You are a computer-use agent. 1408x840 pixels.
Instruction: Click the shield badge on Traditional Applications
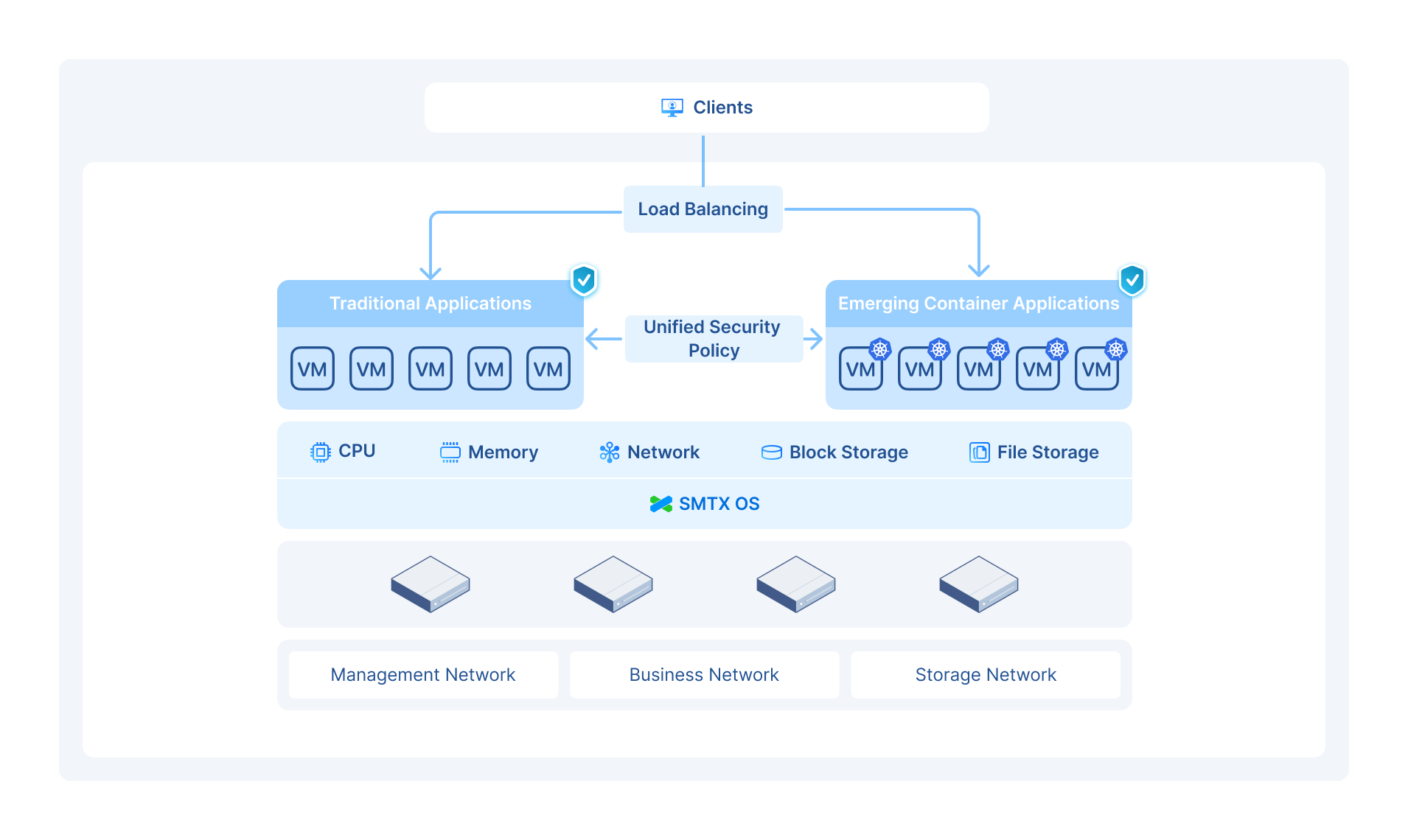584,281
